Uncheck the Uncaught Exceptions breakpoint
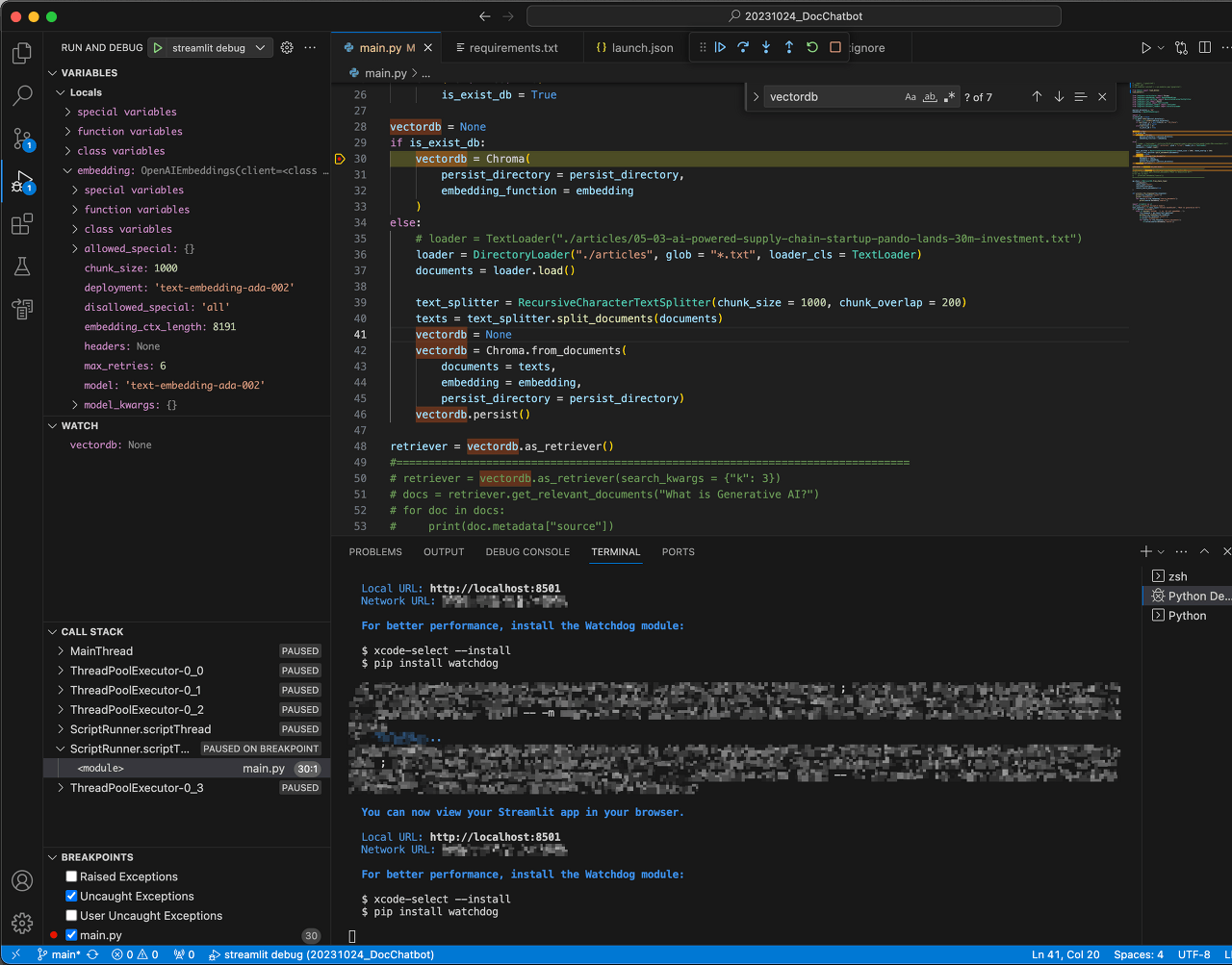Image resolution: width=1232 pixels, height=965 pixels. [x=71, y=896]
